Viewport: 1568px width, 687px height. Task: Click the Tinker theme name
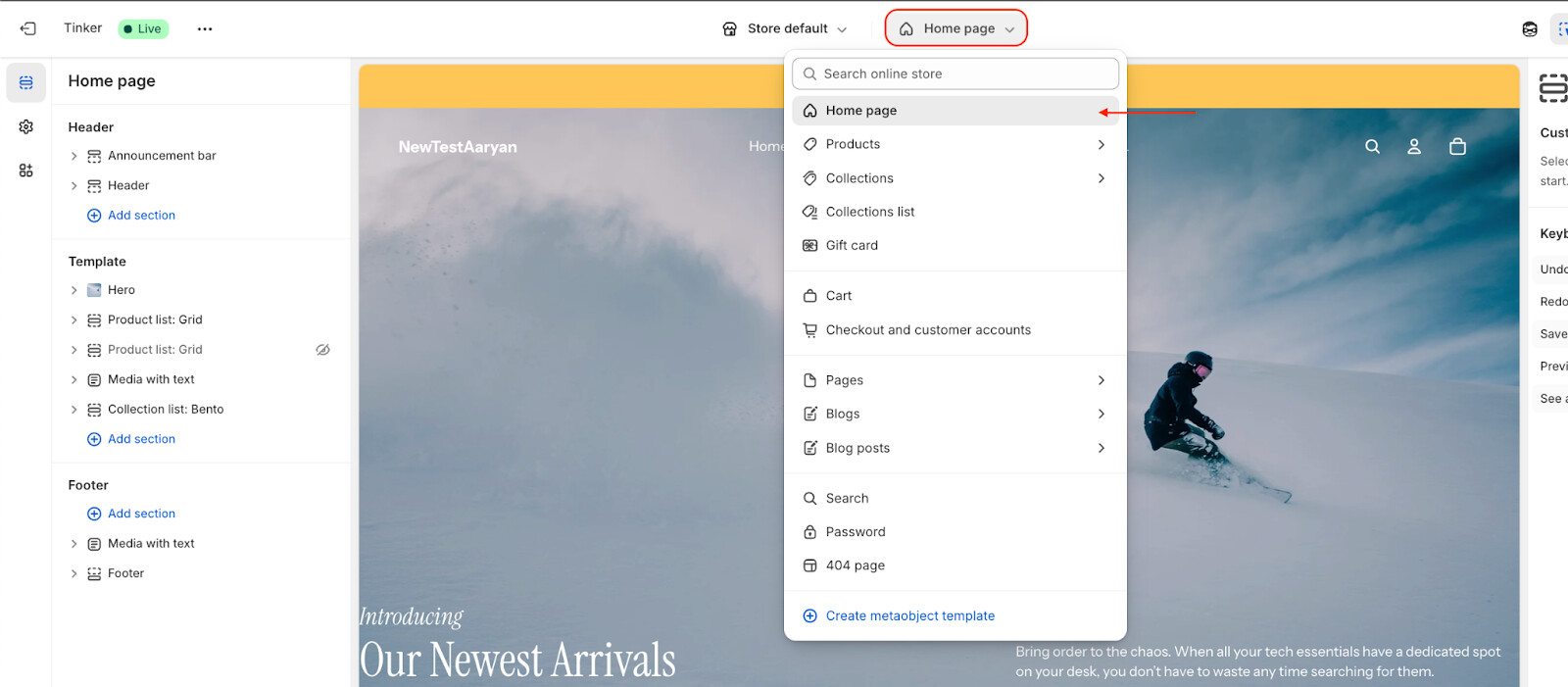pyautogui.click(x=83, y=28)
